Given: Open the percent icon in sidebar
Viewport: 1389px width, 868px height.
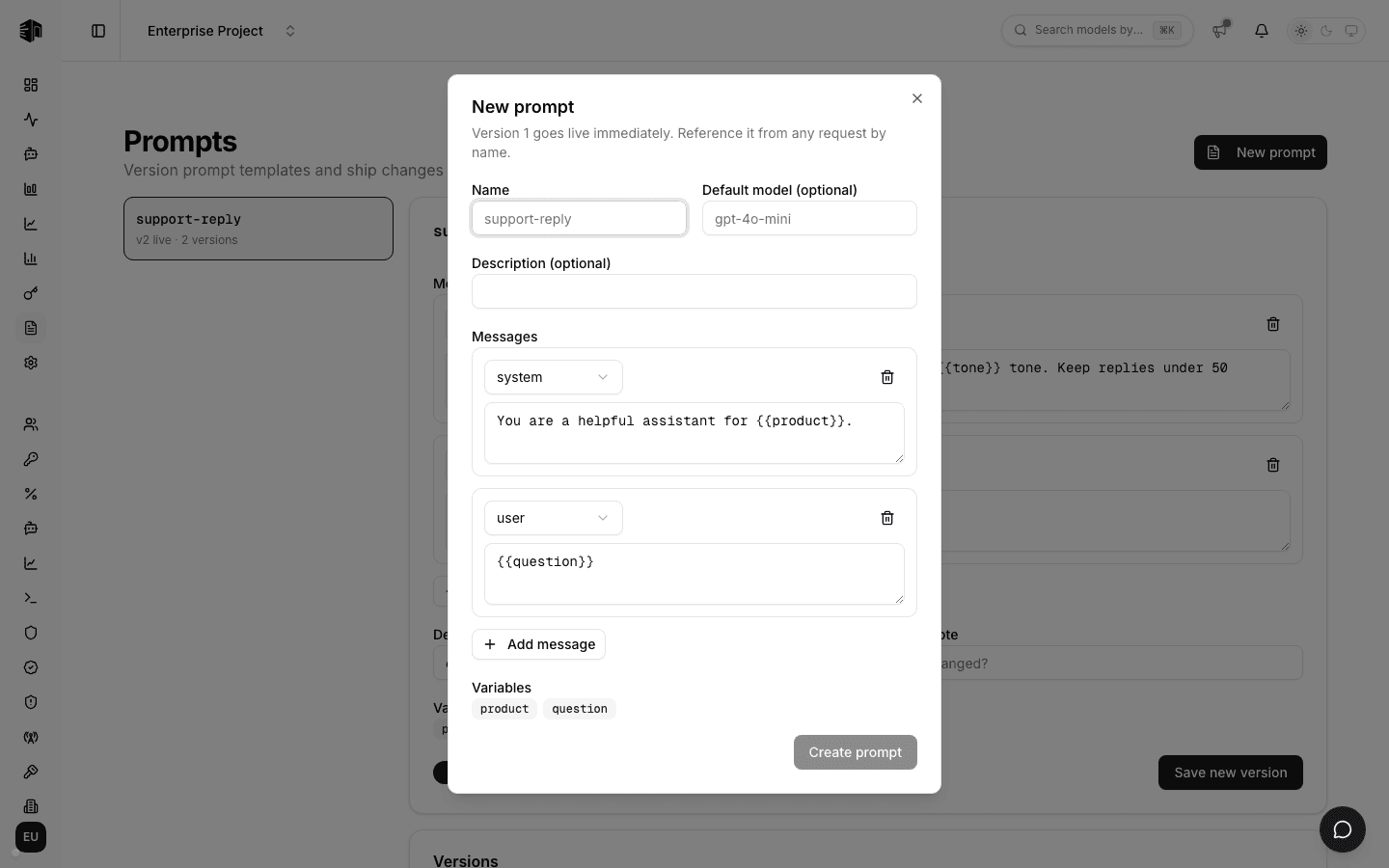Looking at the screenshot, I should click(x=31, y=494).
